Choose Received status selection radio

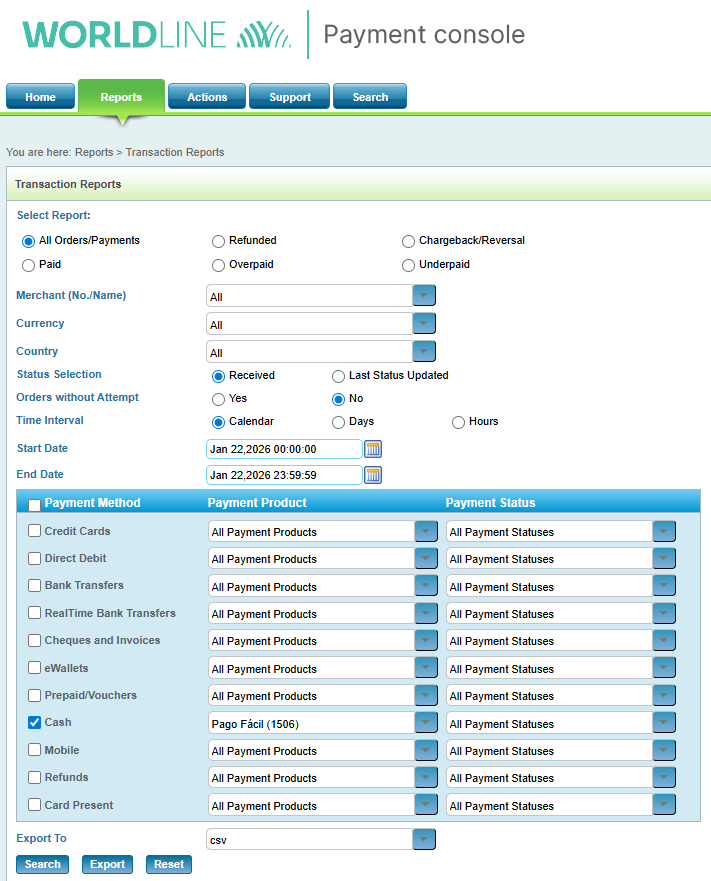coord(218,376)
